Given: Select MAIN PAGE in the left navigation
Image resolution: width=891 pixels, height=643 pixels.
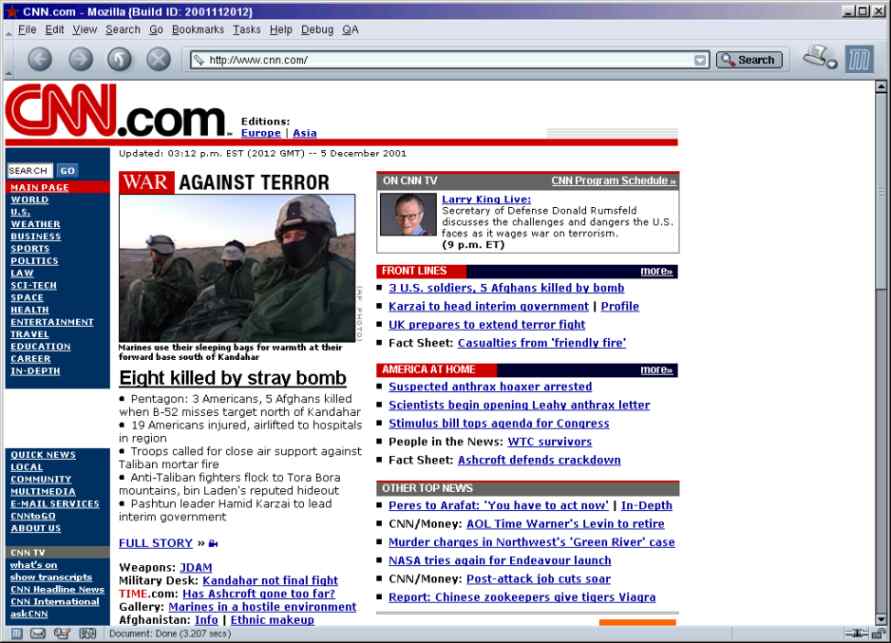Looking at the screenshot, I should pyautogui.click(x=39, y=187).
